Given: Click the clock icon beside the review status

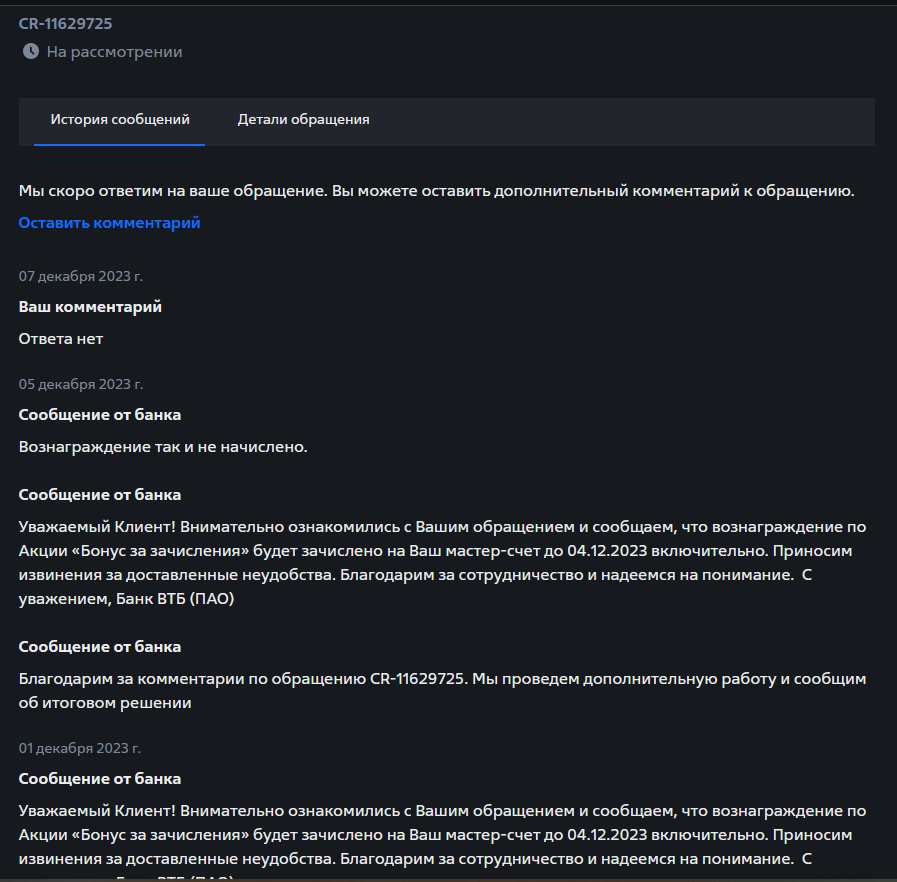Looking at the screenshot, I should (x=31, y=51).
